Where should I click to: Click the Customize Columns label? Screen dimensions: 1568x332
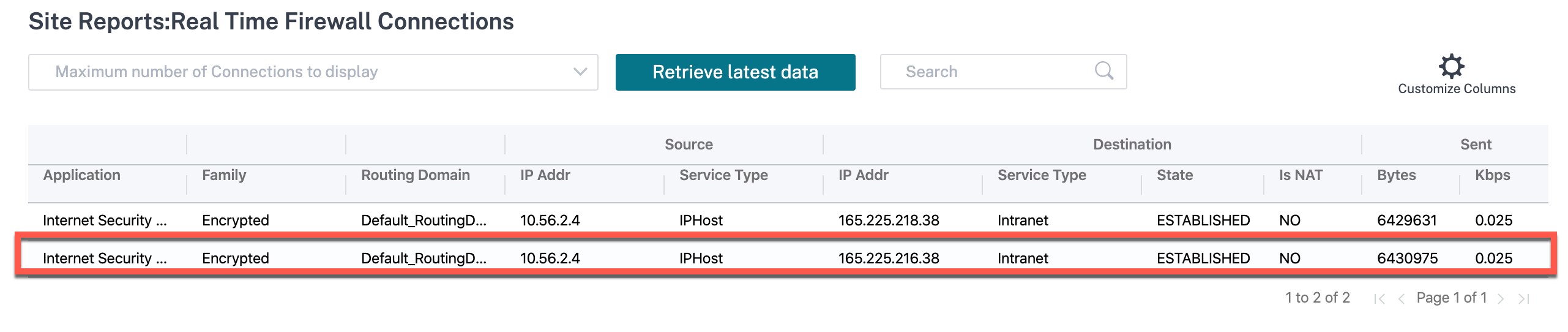pyautogui.click(x=1457, y=89)
